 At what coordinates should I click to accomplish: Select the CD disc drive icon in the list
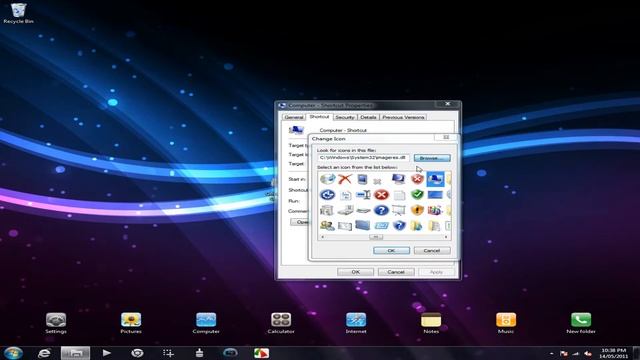327,179
